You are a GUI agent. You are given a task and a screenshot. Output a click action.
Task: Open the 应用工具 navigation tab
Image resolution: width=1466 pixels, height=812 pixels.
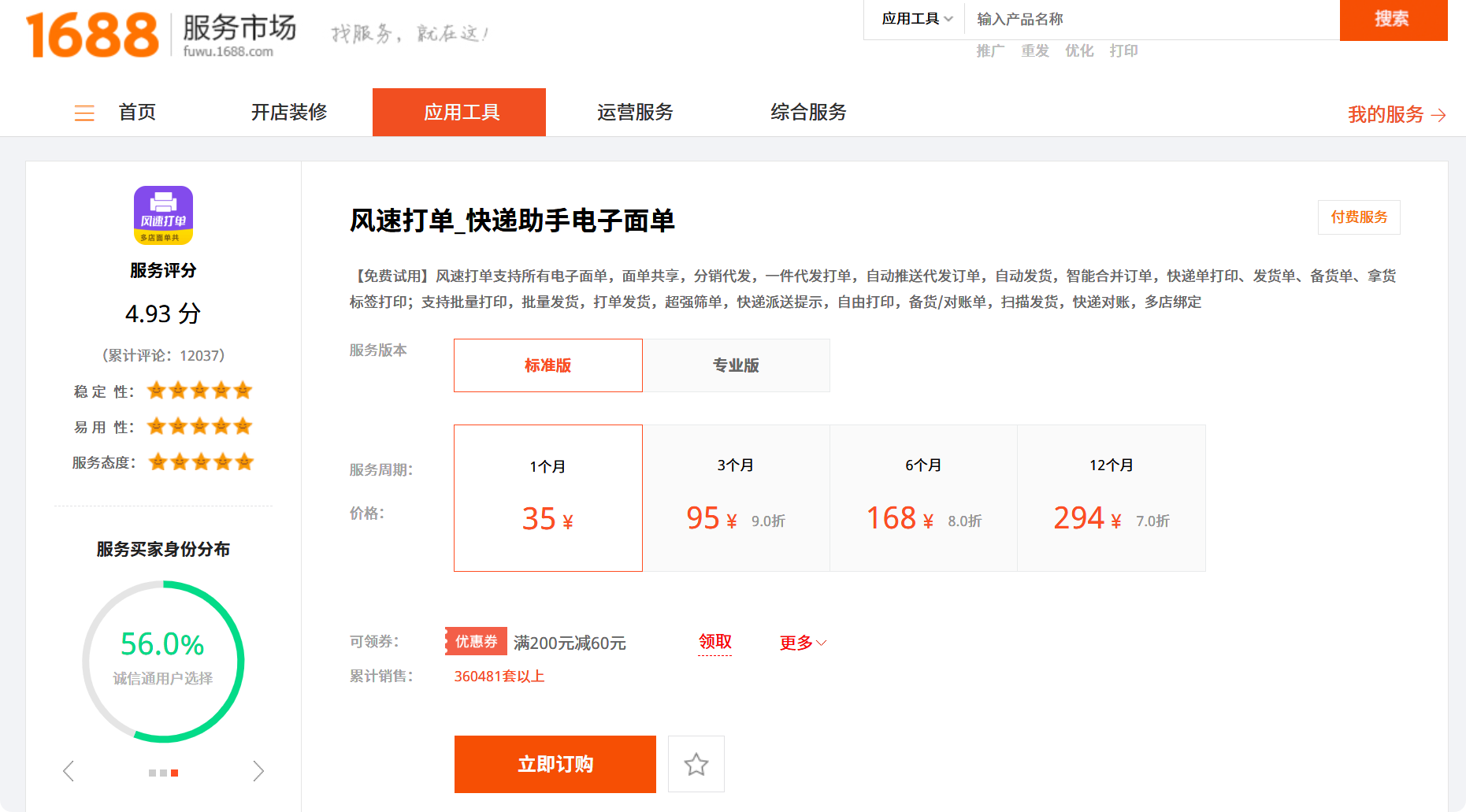[459, 112]
